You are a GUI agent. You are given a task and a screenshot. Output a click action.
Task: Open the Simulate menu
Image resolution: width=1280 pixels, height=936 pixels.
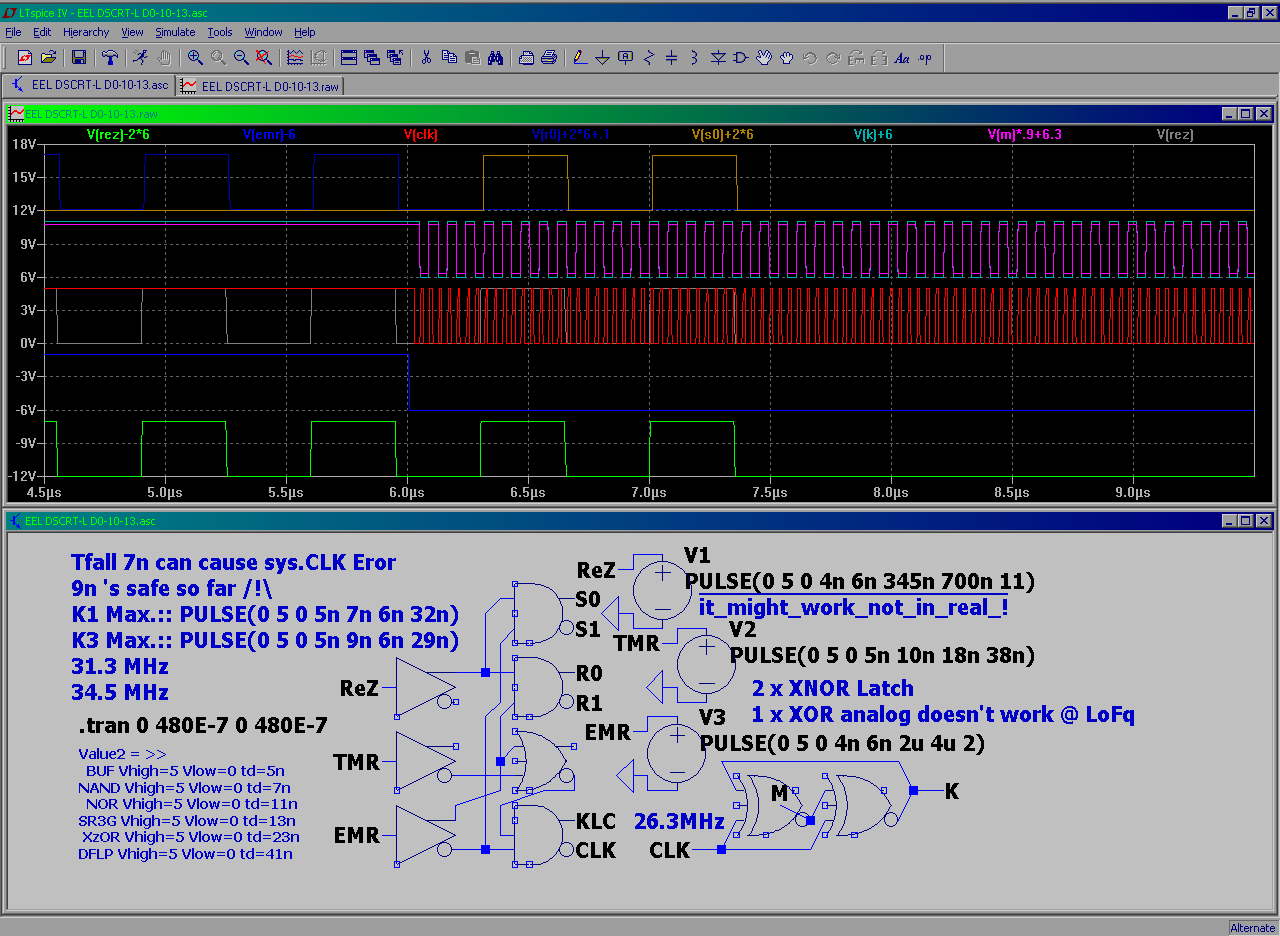175,32
